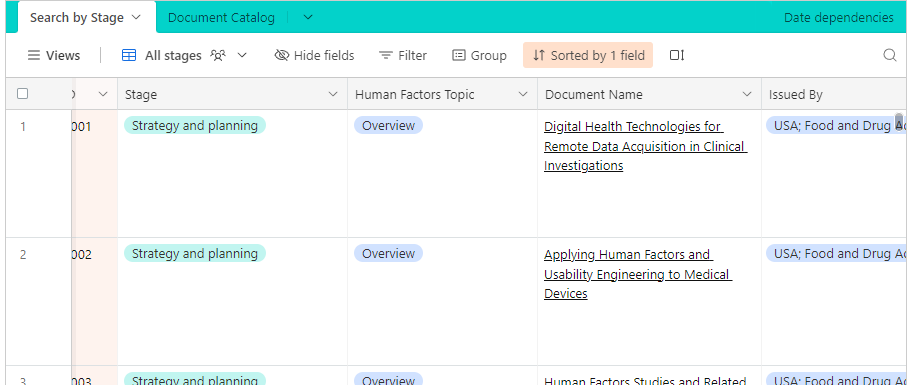Tick the select-all checkbox in header

coord(23,94)
